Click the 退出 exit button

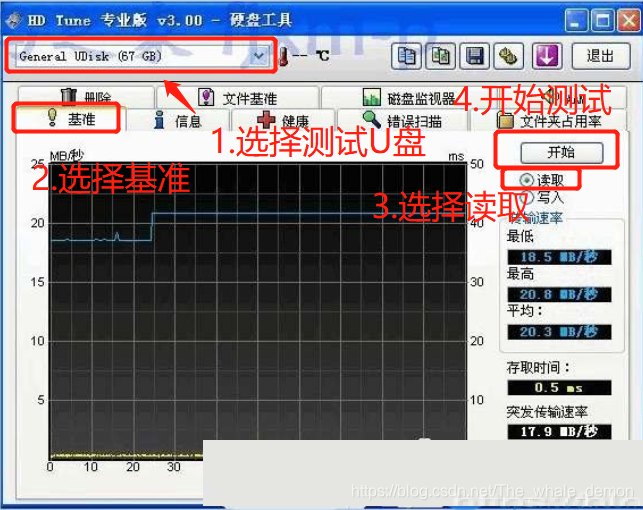pyautogui.click(x=600, y=56)
